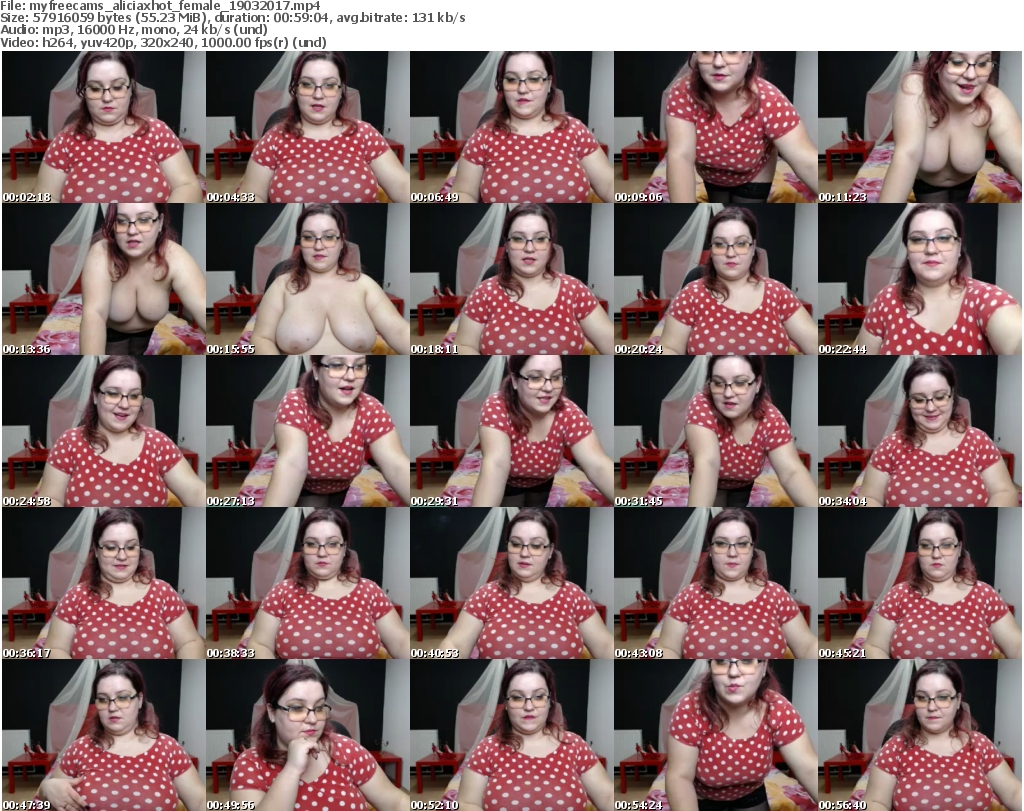
Task: View the frame at timestamp 00:54:24
Action: 715,735
